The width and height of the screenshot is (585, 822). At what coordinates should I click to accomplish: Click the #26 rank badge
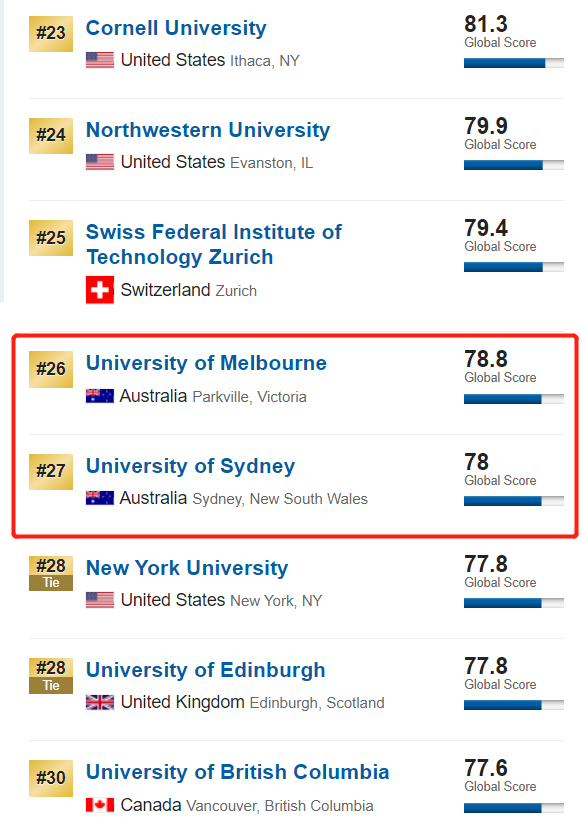(51, 369)
